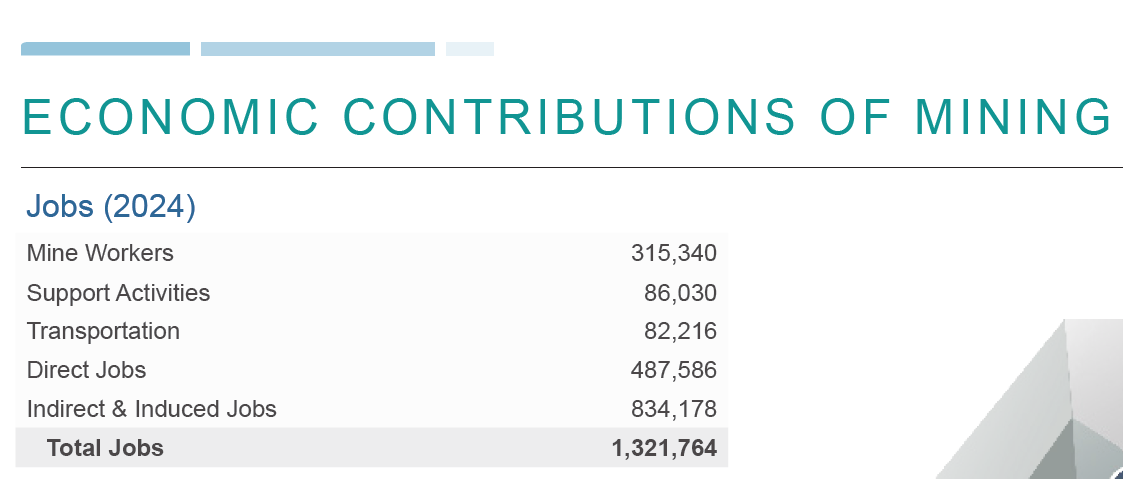Click the short palest blue decorative bar

469,49
